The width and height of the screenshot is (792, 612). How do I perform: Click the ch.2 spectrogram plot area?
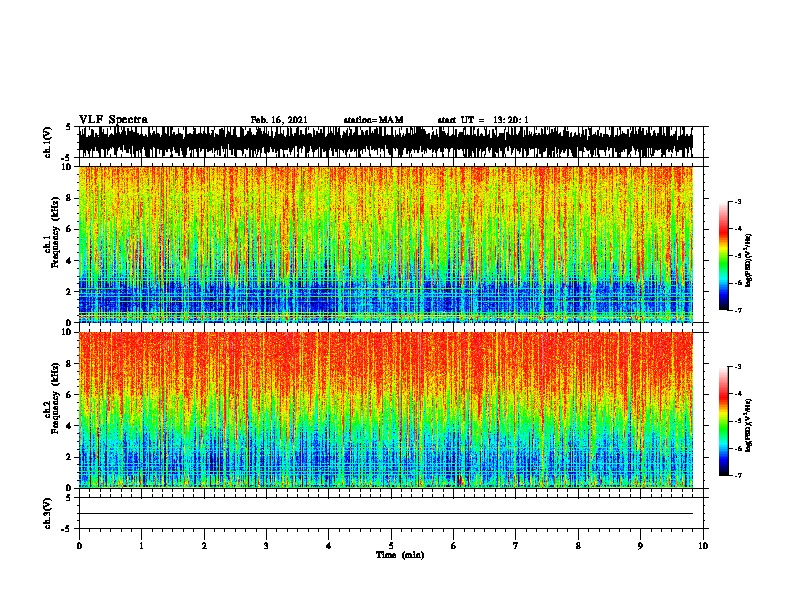tap(386, 410)
